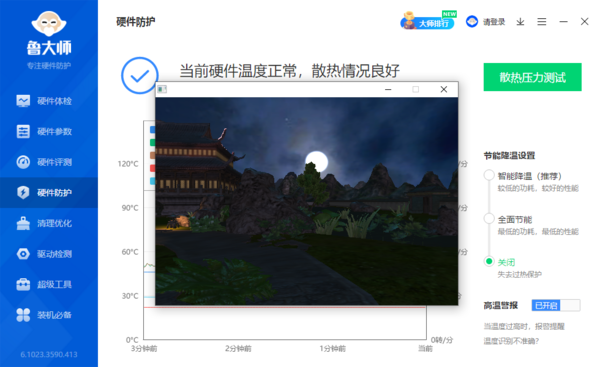Viewport: 600px width, 367px height.
Task: Select 硬件防护 in the sidebar
Action: 49,192
